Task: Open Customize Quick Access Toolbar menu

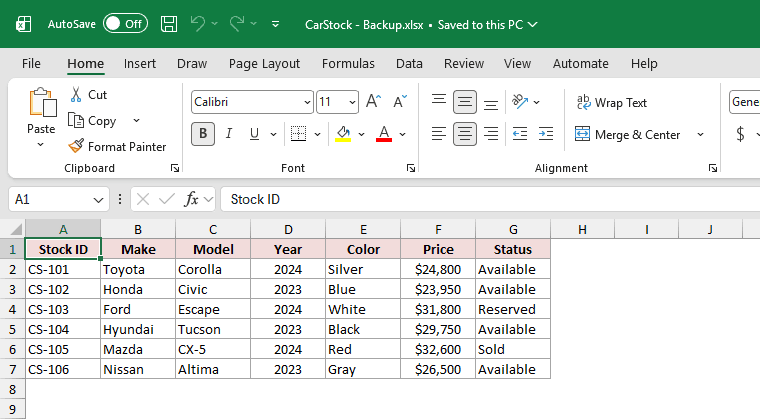Action: [275, 24]
